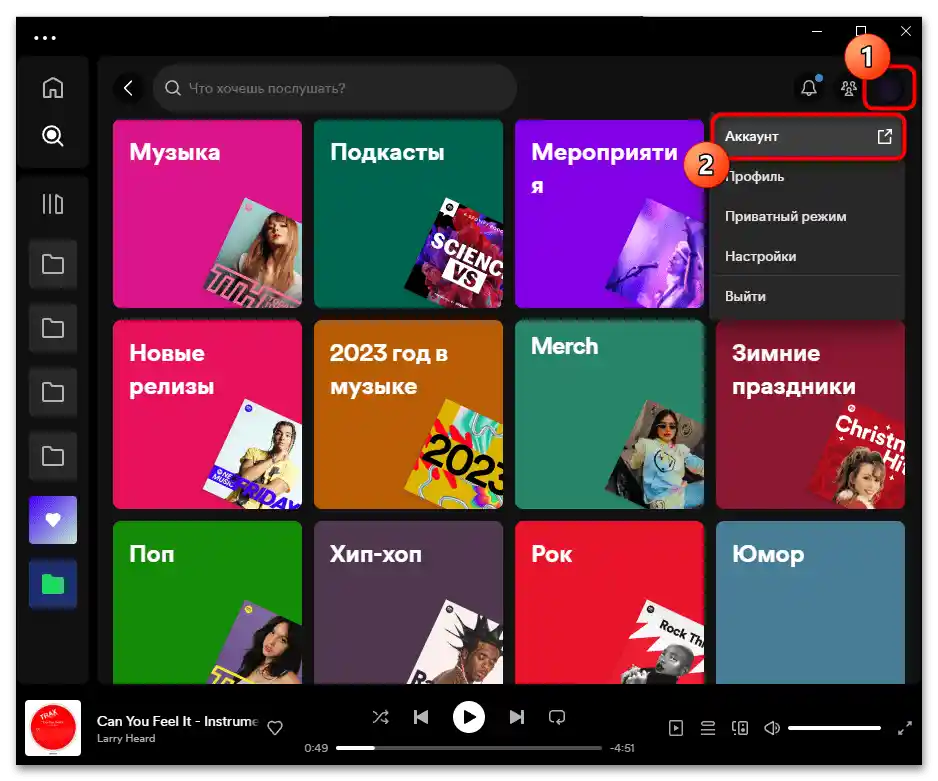Select the Search icon in the sidebar

click(x=53, y=136)
